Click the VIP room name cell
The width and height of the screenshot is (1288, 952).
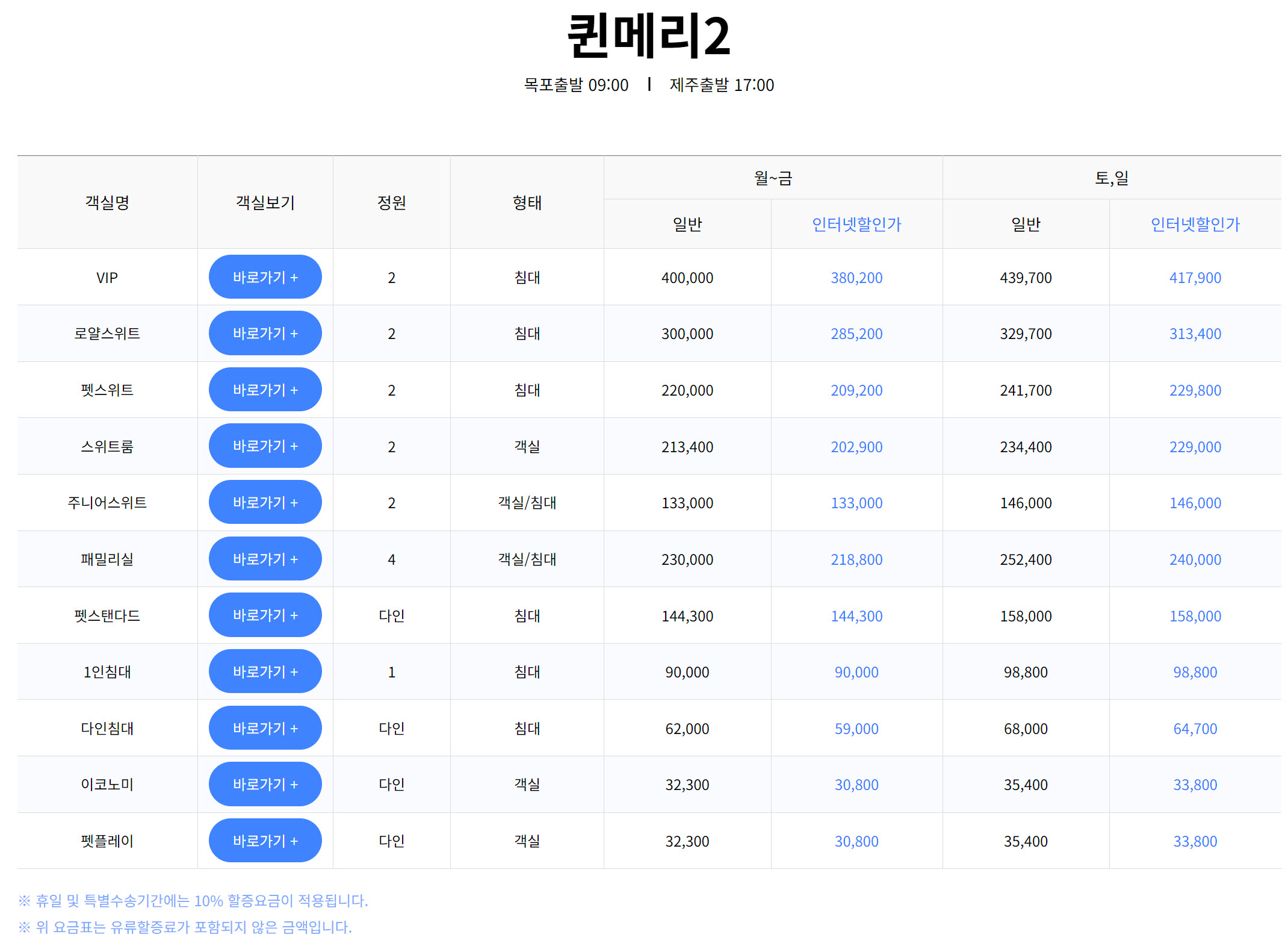tap(107, 278)
